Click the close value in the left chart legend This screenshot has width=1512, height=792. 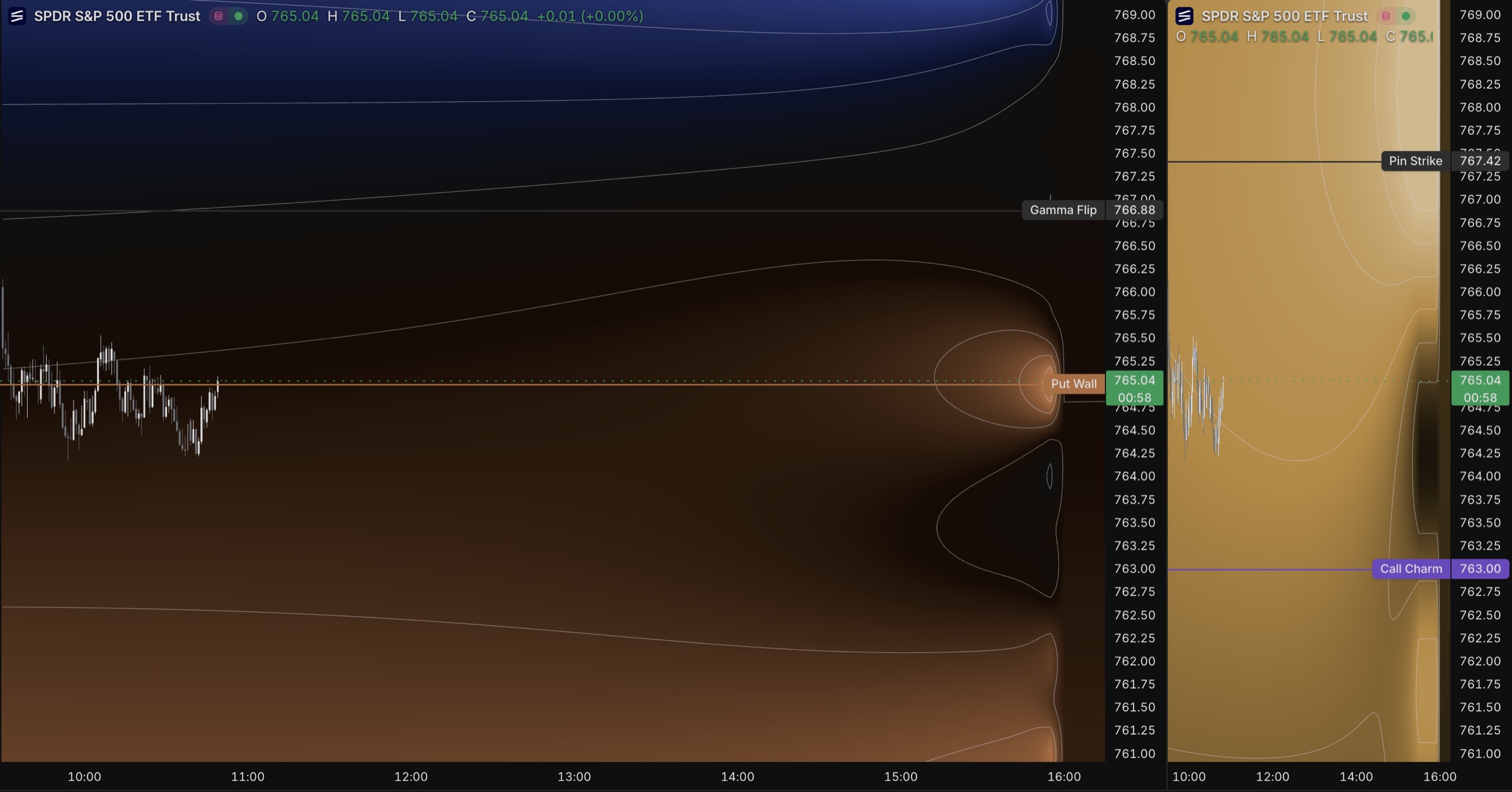pos(504,16)
